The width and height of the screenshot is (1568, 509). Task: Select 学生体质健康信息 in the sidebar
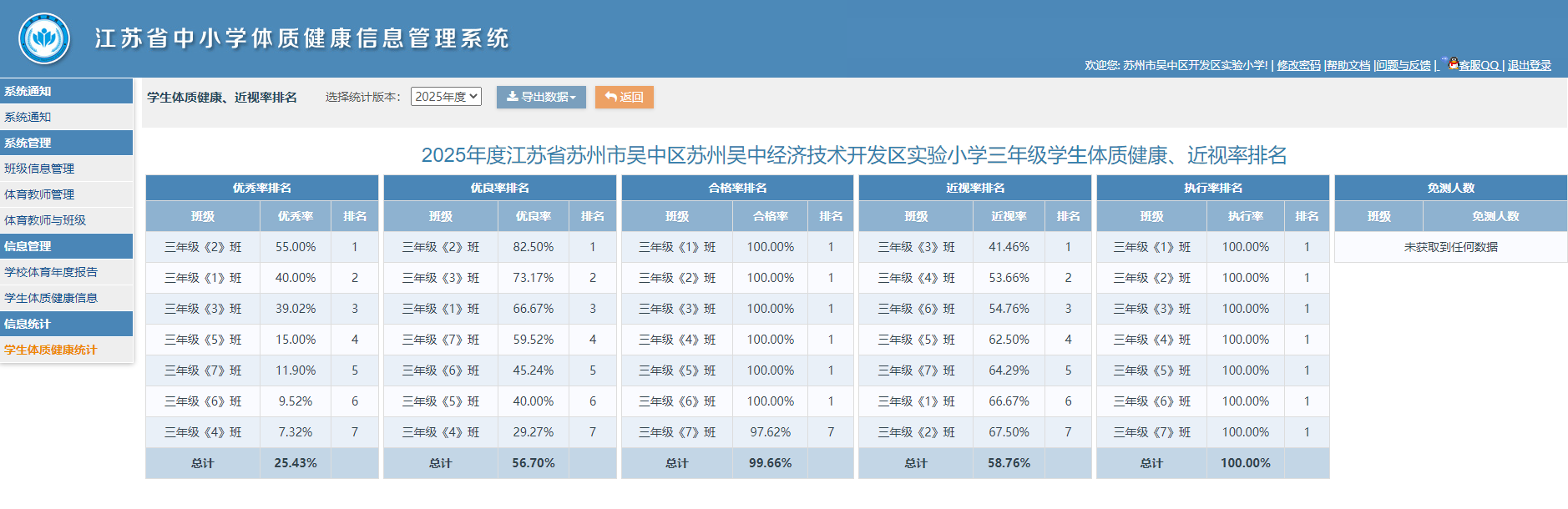pyautogui.click(x=51, y=298)
